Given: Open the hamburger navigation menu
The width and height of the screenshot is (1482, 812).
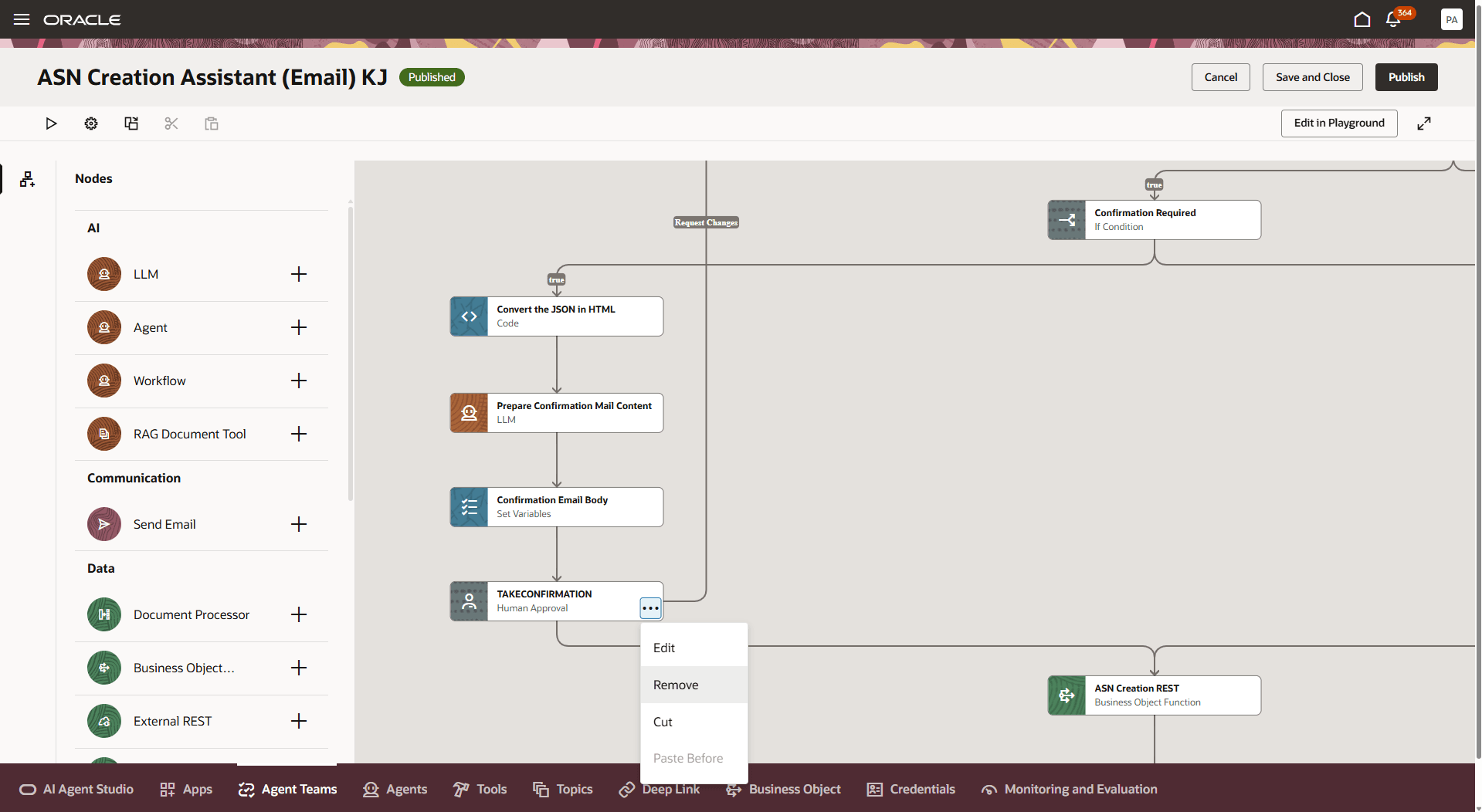Looking at the screenshot, I should point(22,19).
